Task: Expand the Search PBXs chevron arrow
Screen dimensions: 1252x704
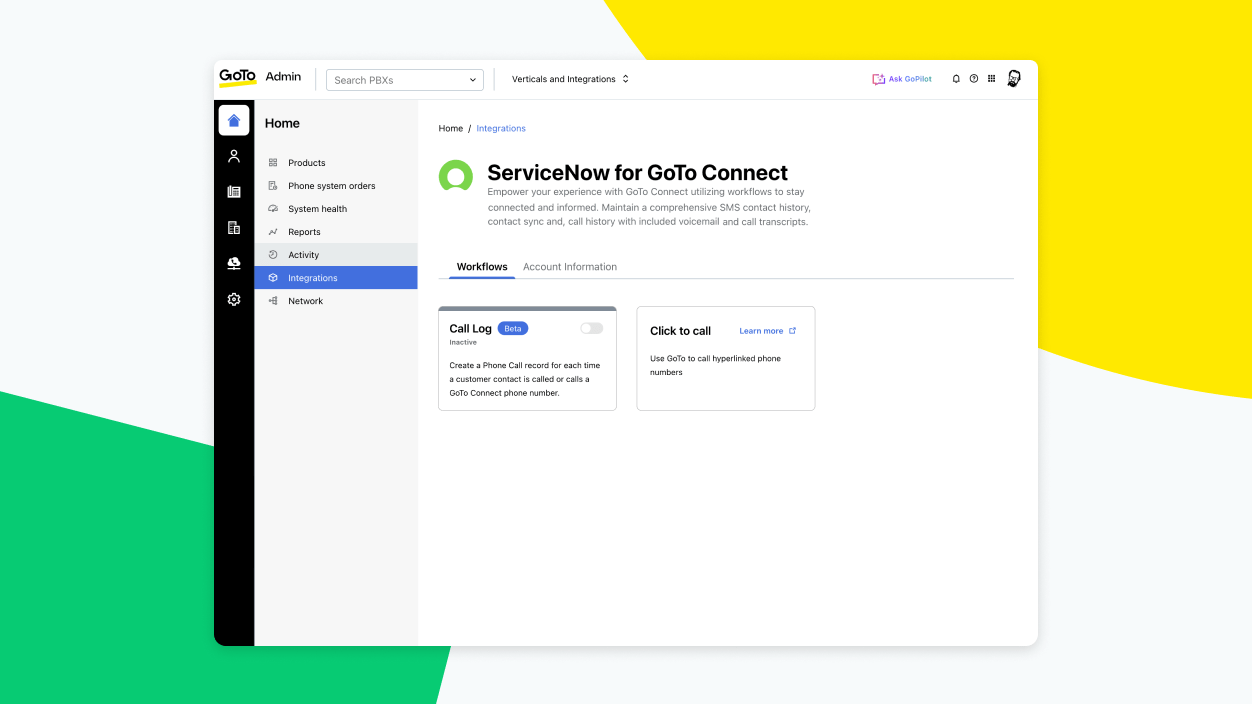Action: click(x=471, y=79)
